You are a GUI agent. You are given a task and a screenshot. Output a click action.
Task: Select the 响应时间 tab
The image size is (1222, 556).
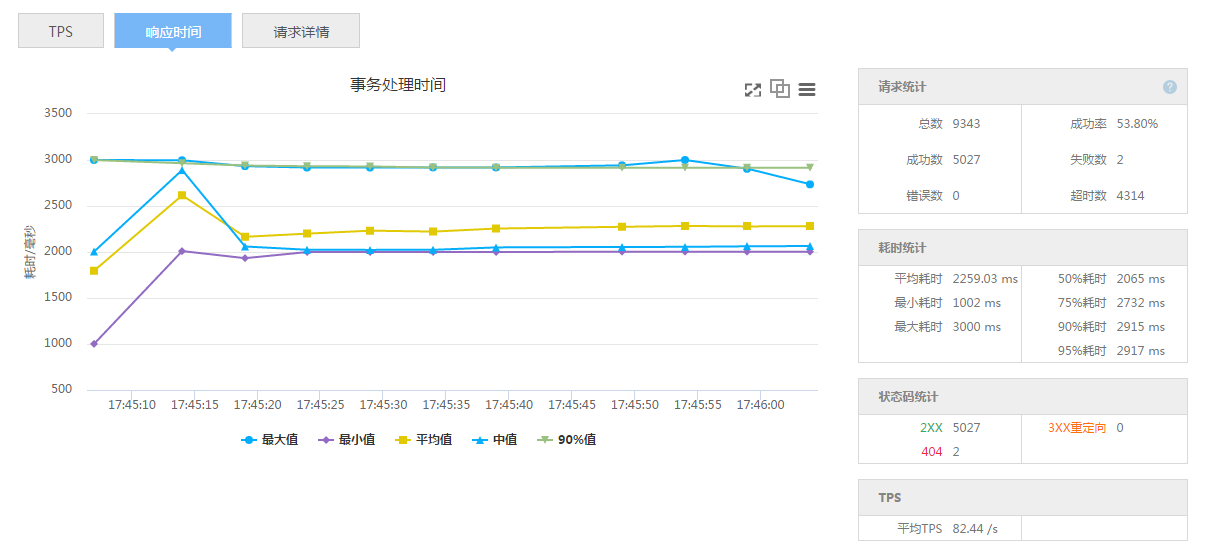(173, 31)
